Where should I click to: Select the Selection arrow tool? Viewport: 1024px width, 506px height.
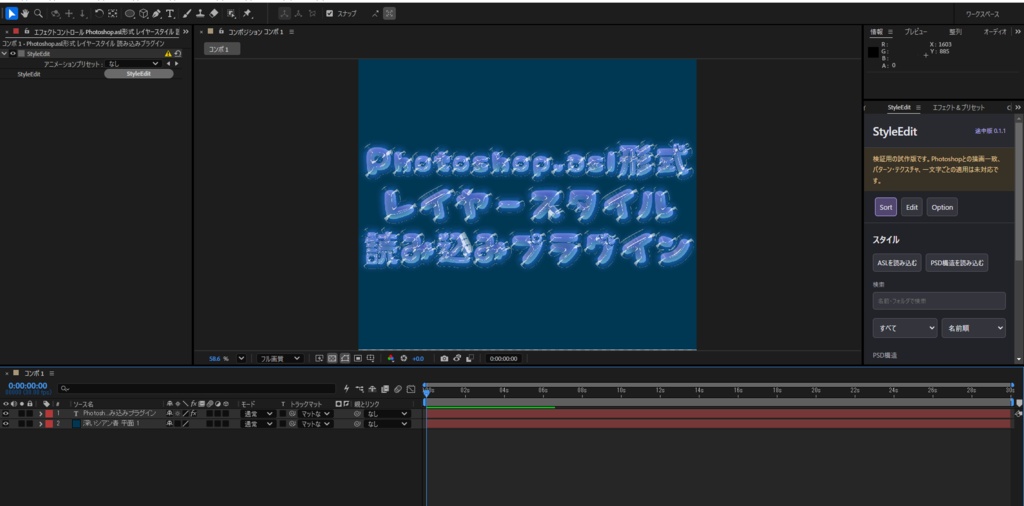pyautogui.click(x=12, y=13)
